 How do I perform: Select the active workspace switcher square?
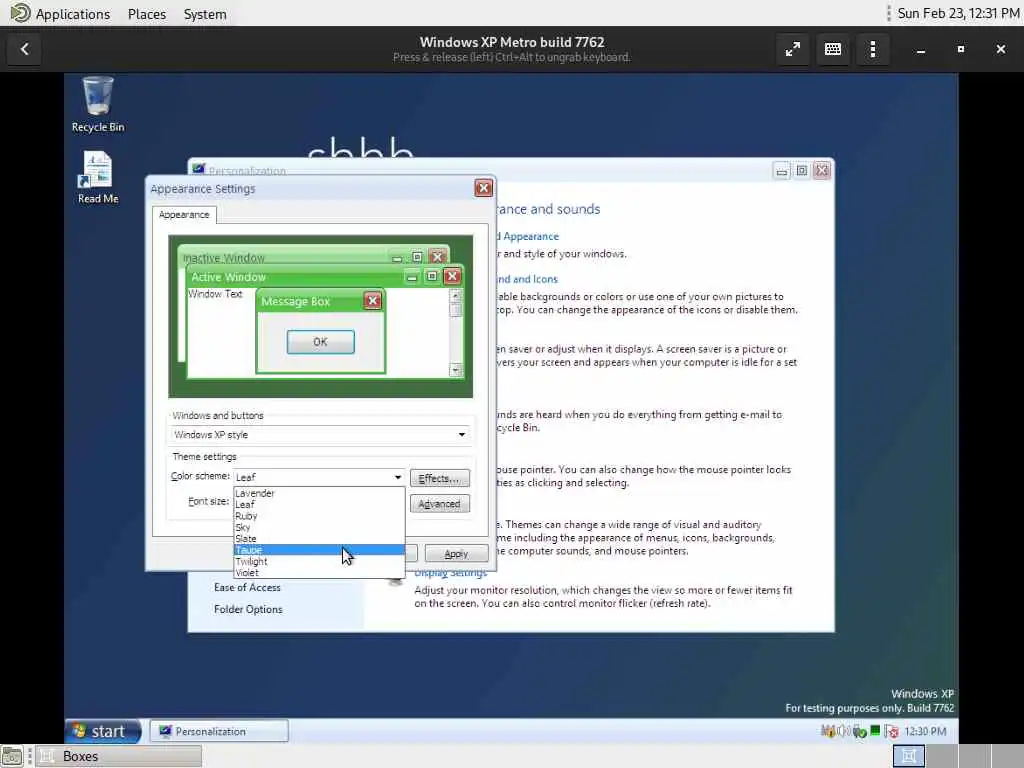tap(908, 756)
